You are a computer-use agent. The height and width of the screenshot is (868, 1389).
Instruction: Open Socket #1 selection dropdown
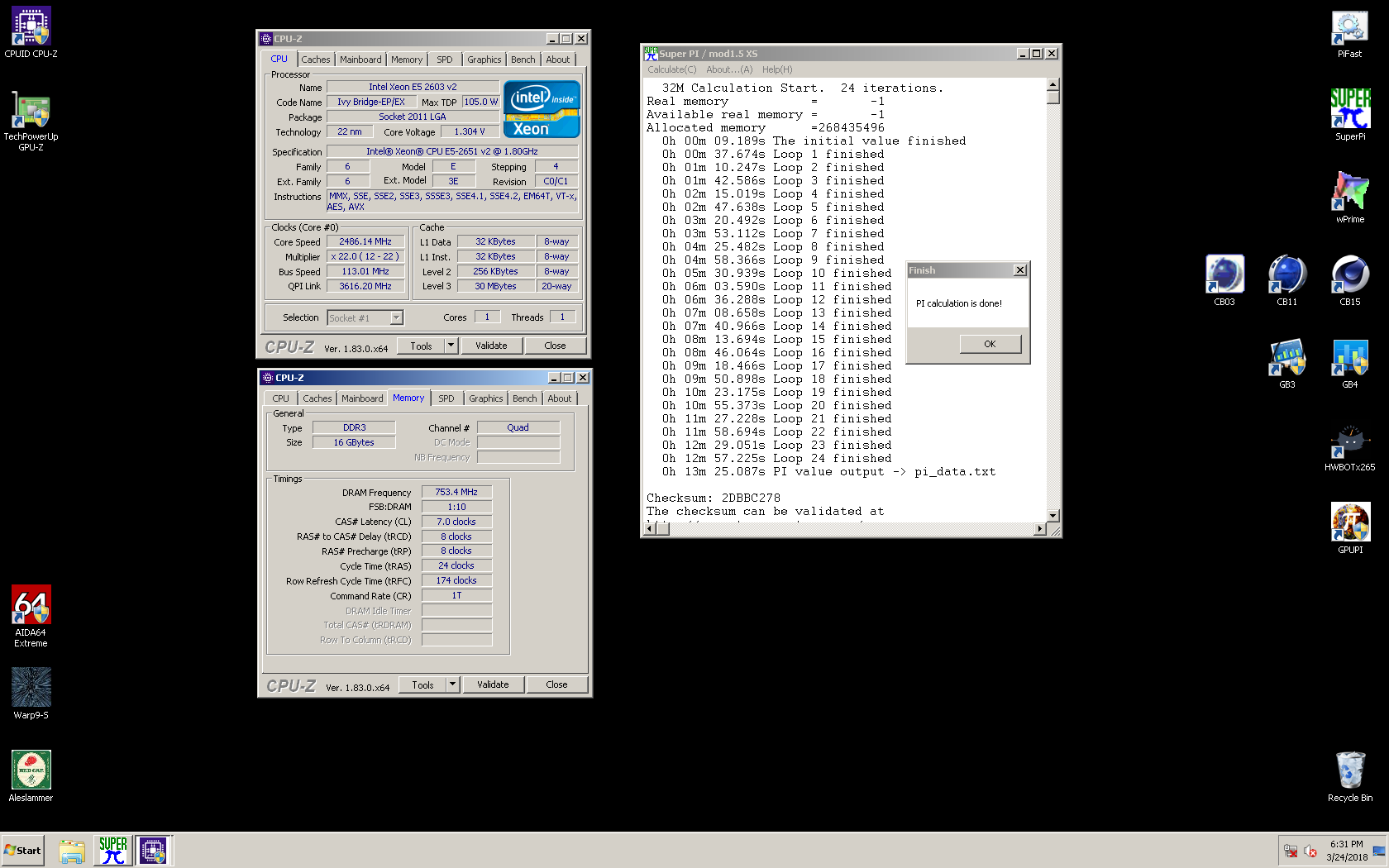(x=396, y=318)
